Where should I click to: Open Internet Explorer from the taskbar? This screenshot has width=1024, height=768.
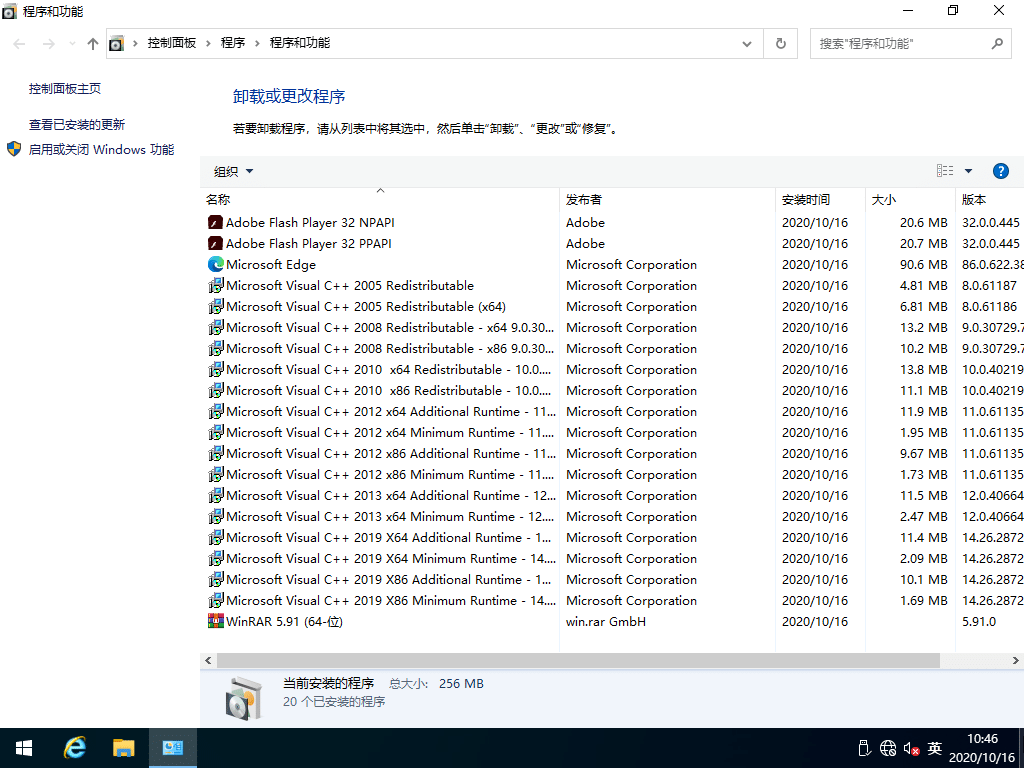click(74, 747)
